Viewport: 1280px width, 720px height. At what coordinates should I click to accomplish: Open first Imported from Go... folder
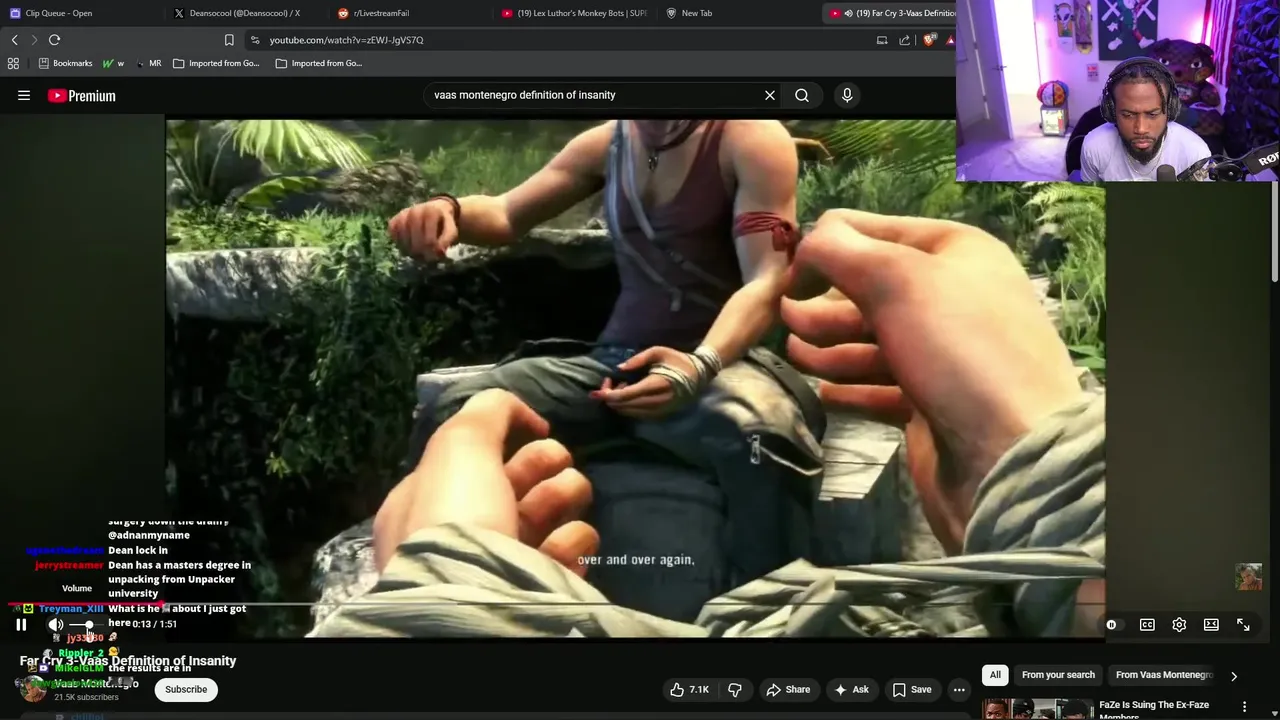tap(216, 63)
